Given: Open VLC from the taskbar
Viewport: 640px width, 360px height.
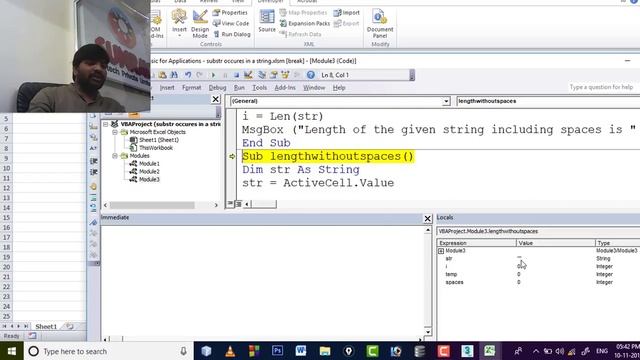Looking at the screenshot, I should [x=230, y=351].
